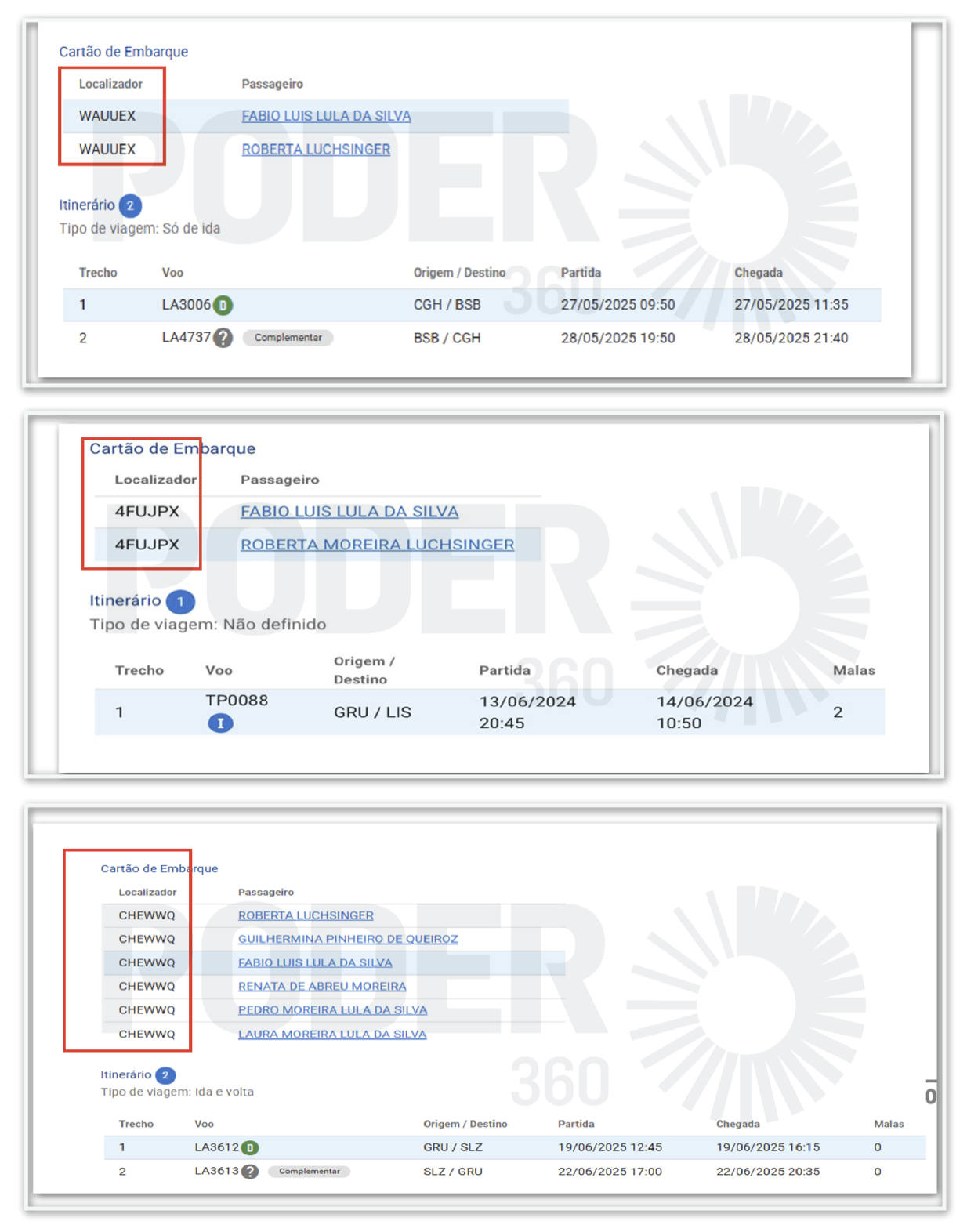Click the Complementar tag next to LA4737
Image resolution: width=967 pixels, height=1232 pixels.
[x=288, y=338]
